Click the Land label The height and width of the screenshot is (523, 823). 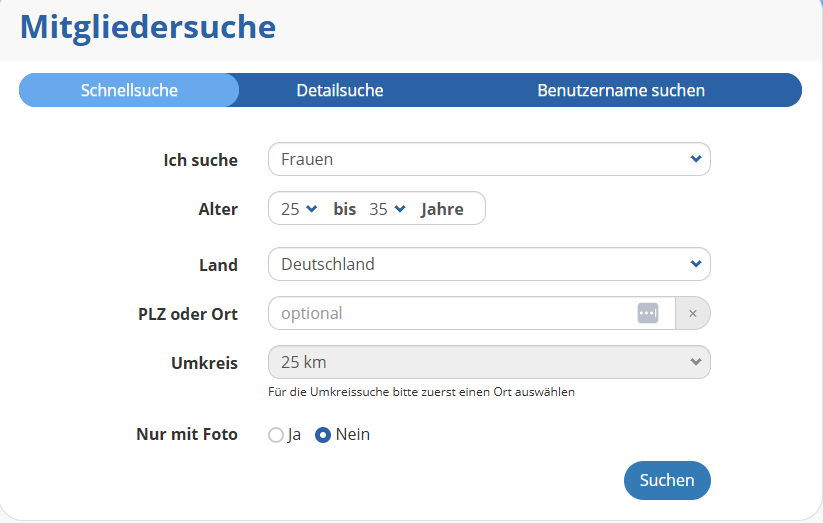click(218, 265)
